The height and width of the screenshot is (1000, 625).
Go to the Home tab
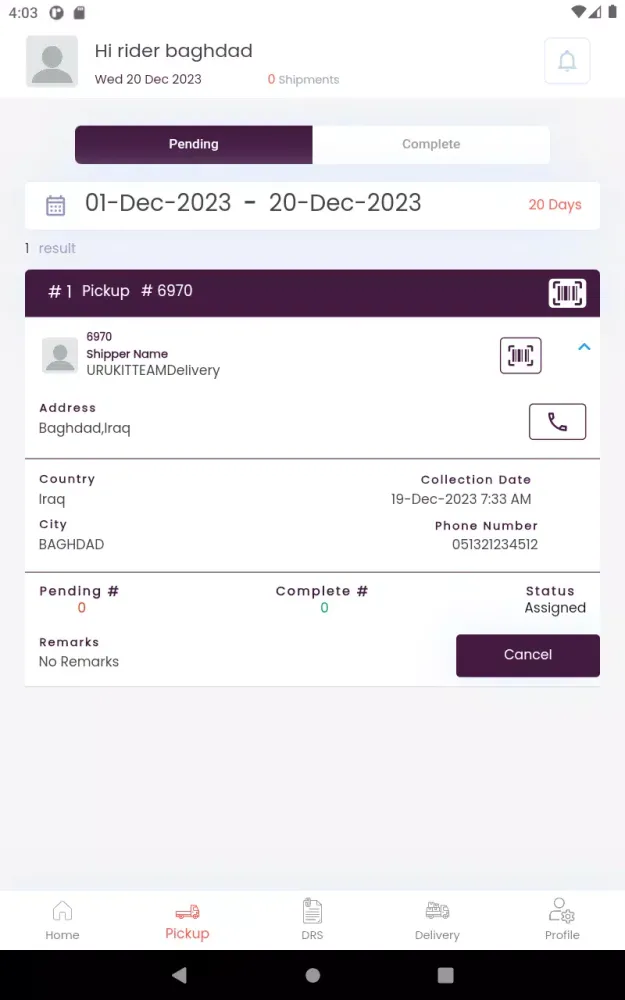click(62, 920)
